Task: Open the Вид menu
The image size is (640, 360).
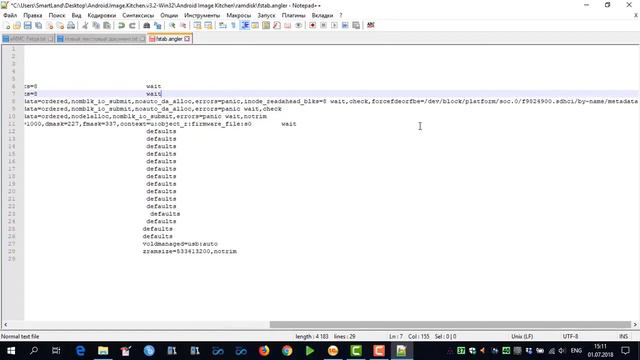Action: tap(76, 15)
